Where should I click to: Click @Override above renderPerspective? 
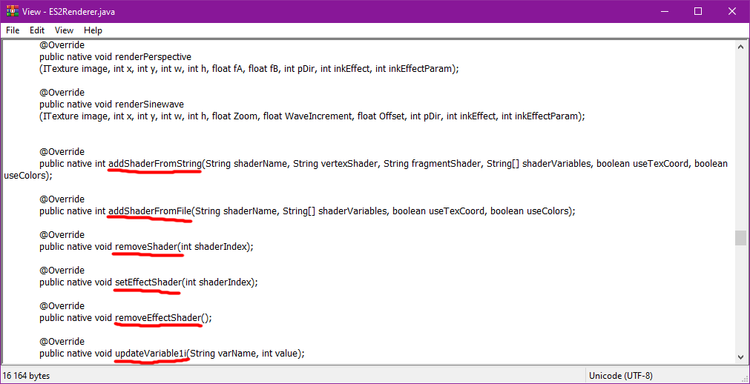coord(62,45)
